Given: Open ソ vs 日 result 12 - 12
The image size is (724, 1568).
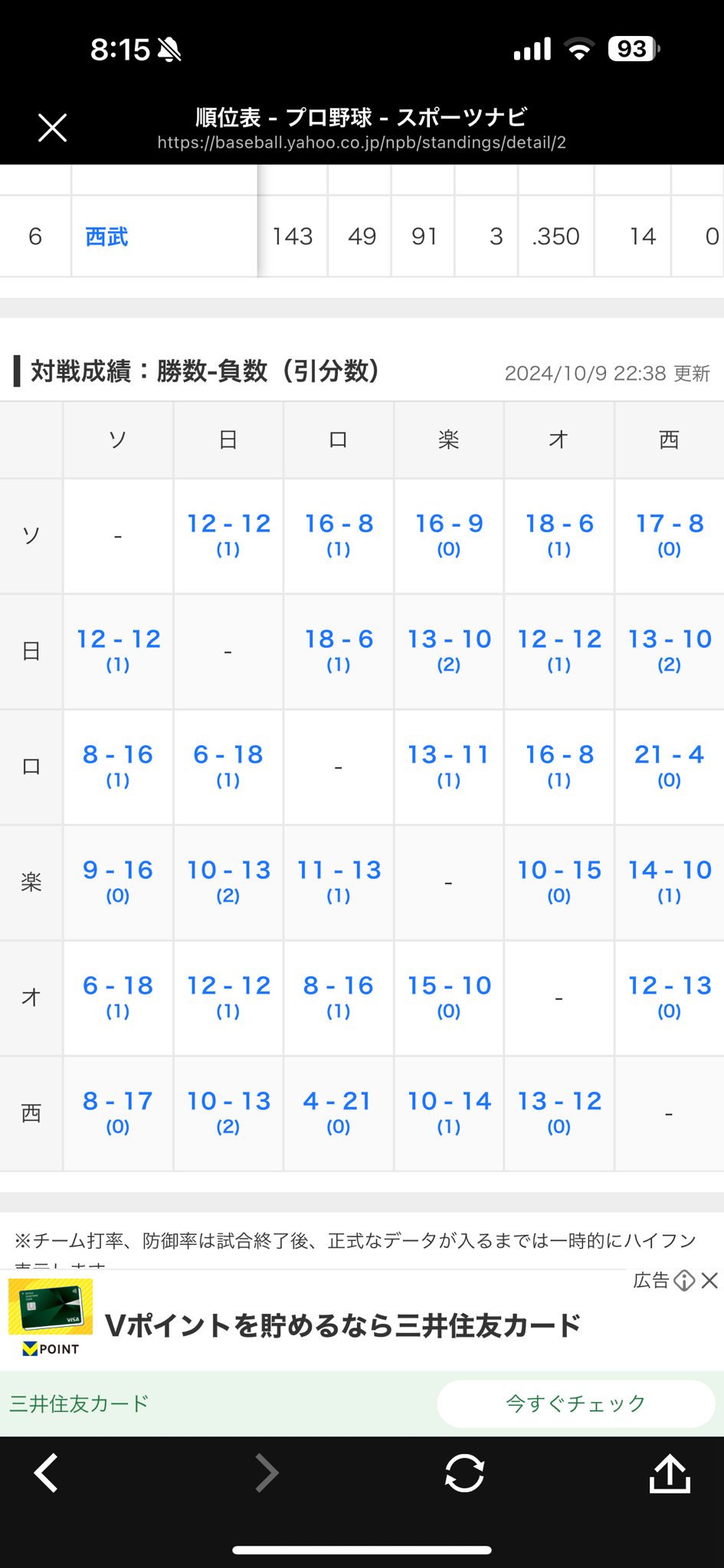Looking at the screenshot, I should 228,534.
